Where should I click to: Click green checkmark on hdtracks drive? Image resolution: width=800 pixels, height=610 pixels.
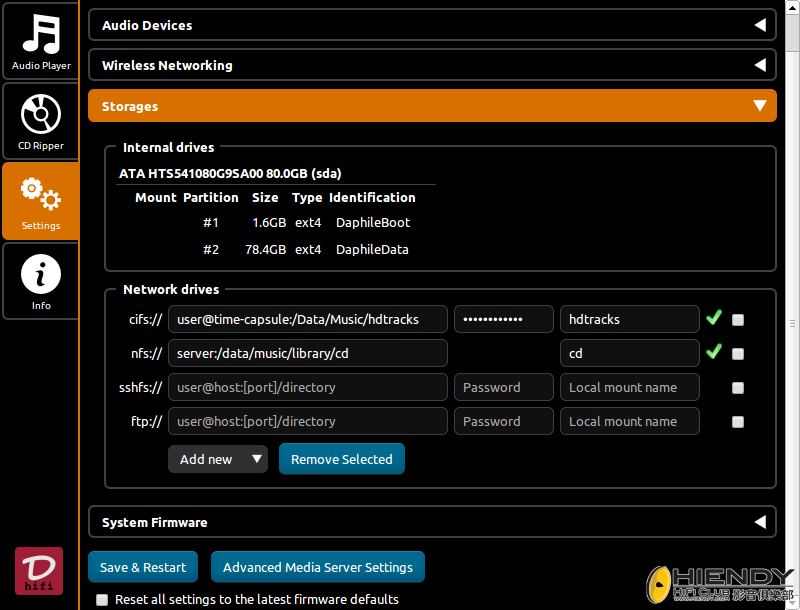713,319
